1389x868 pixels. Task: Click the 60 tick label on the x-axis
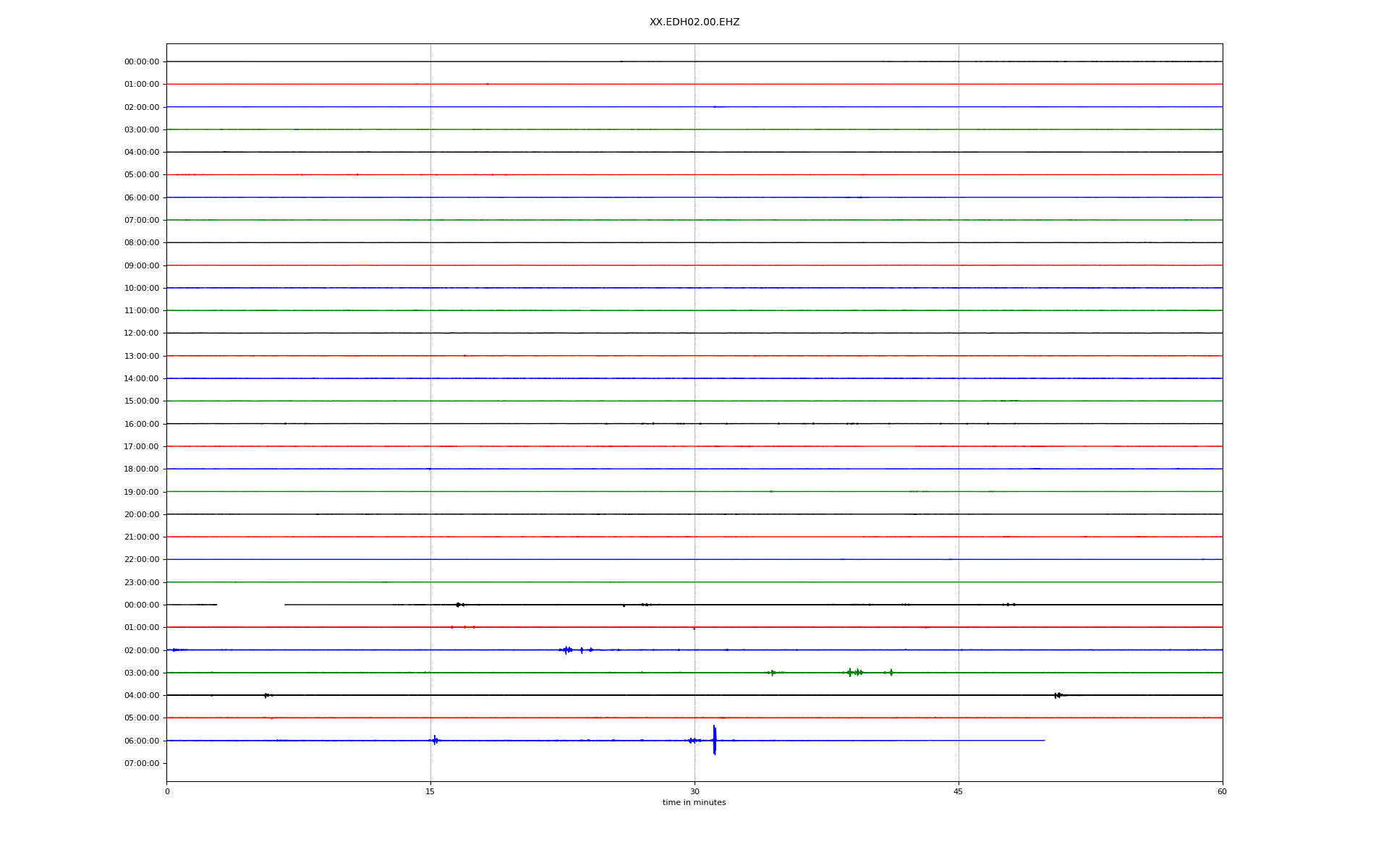click(1222, 792)
